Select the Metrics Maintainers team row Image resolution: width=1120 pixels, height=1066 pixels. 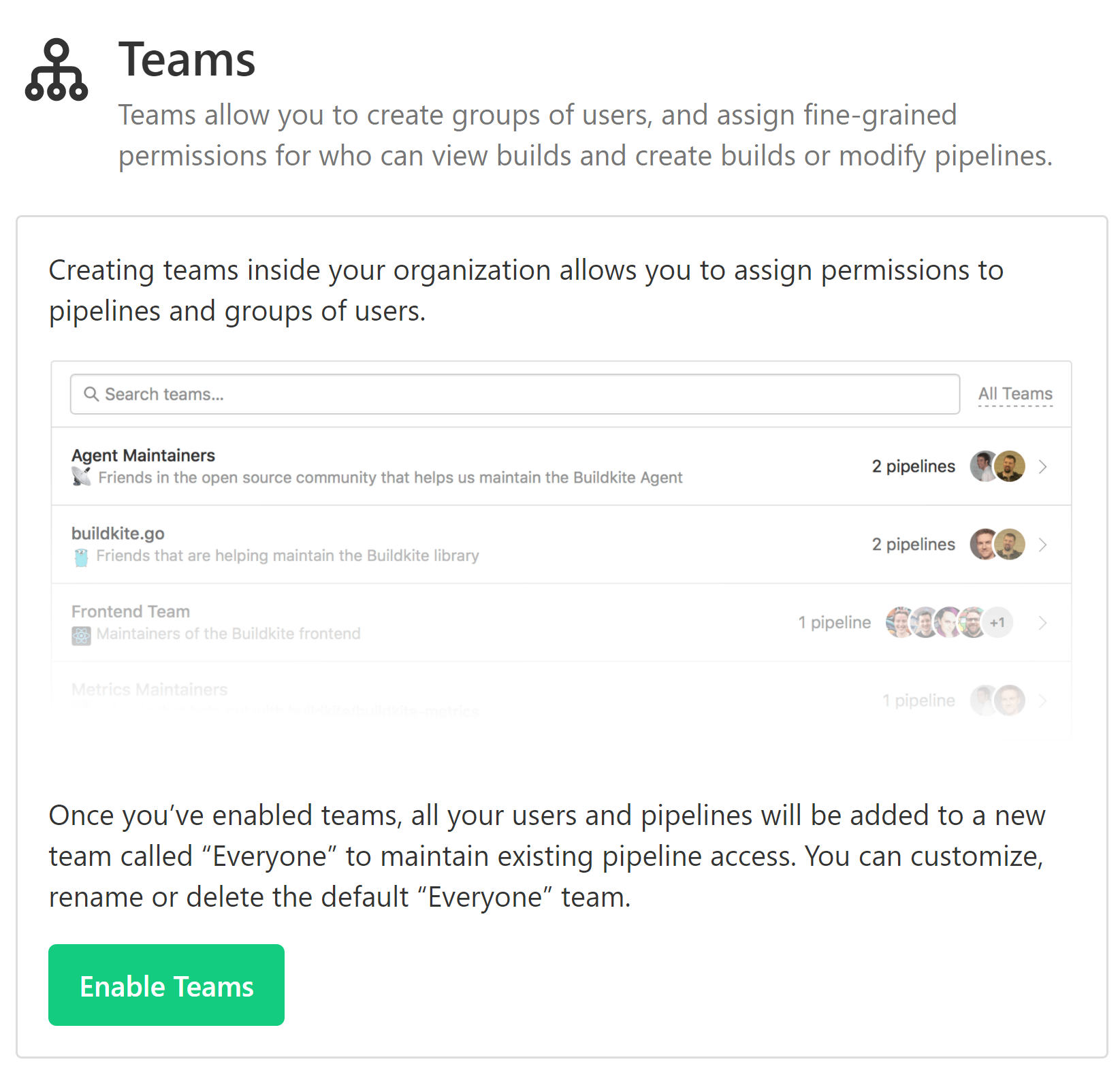click(150, 689)
